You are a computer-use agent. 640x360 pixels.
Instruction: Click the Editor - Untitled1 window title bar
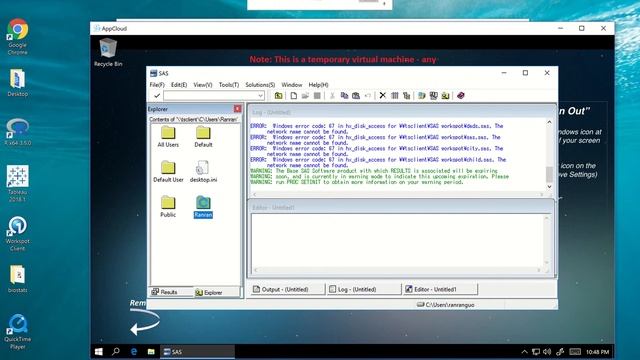coord(402,207)
